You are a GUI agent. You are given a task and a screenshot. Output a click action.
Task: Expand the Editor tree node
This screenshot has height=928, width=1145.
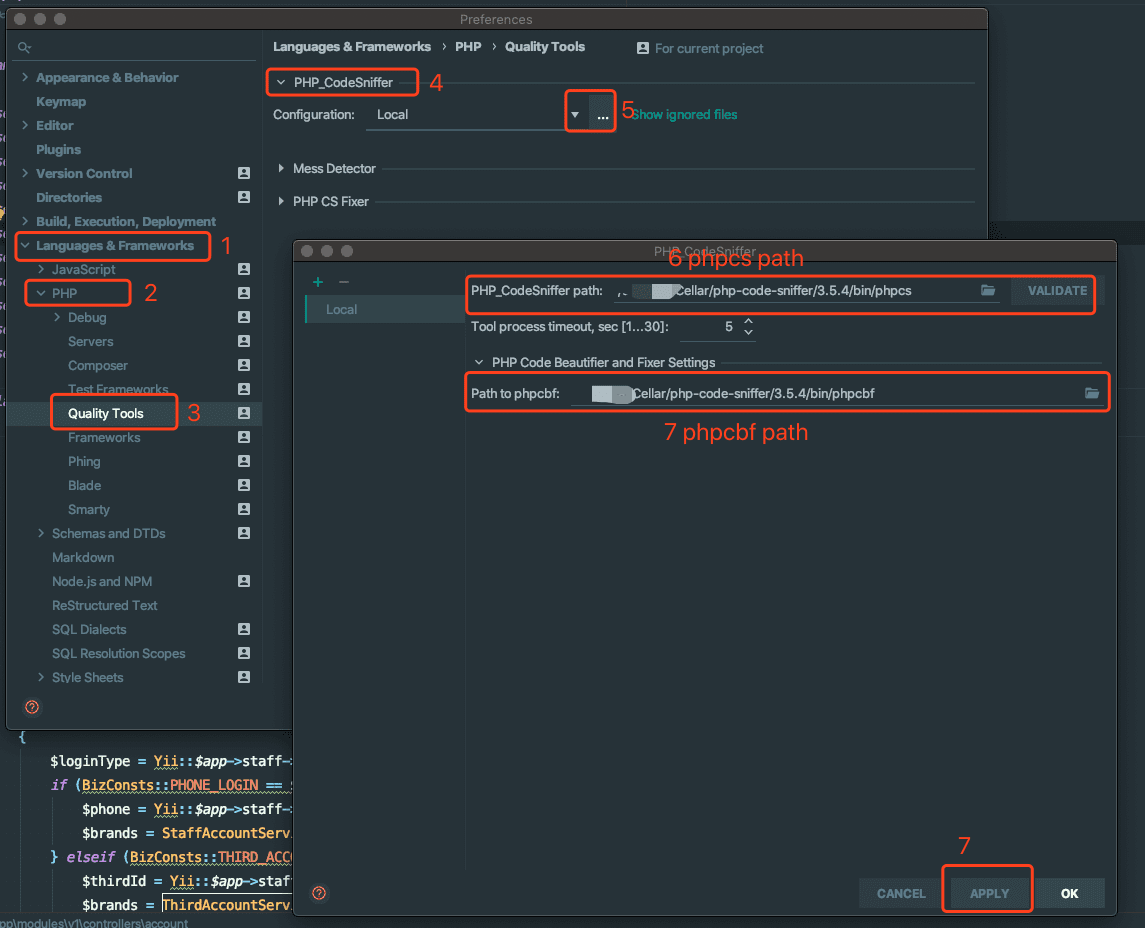(26, 125)
